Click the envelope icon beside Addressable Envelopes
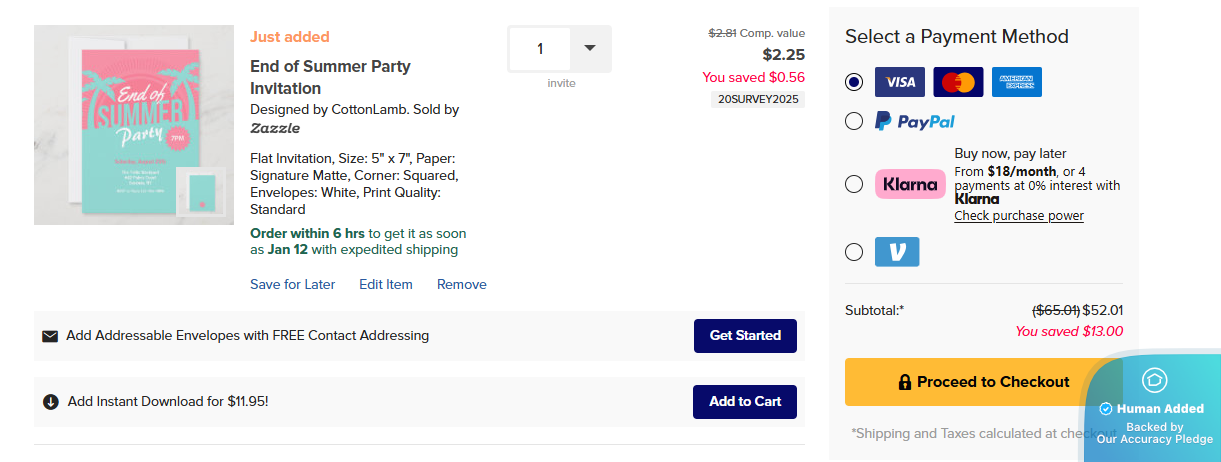1221x462 pixels. coord(50,336)
